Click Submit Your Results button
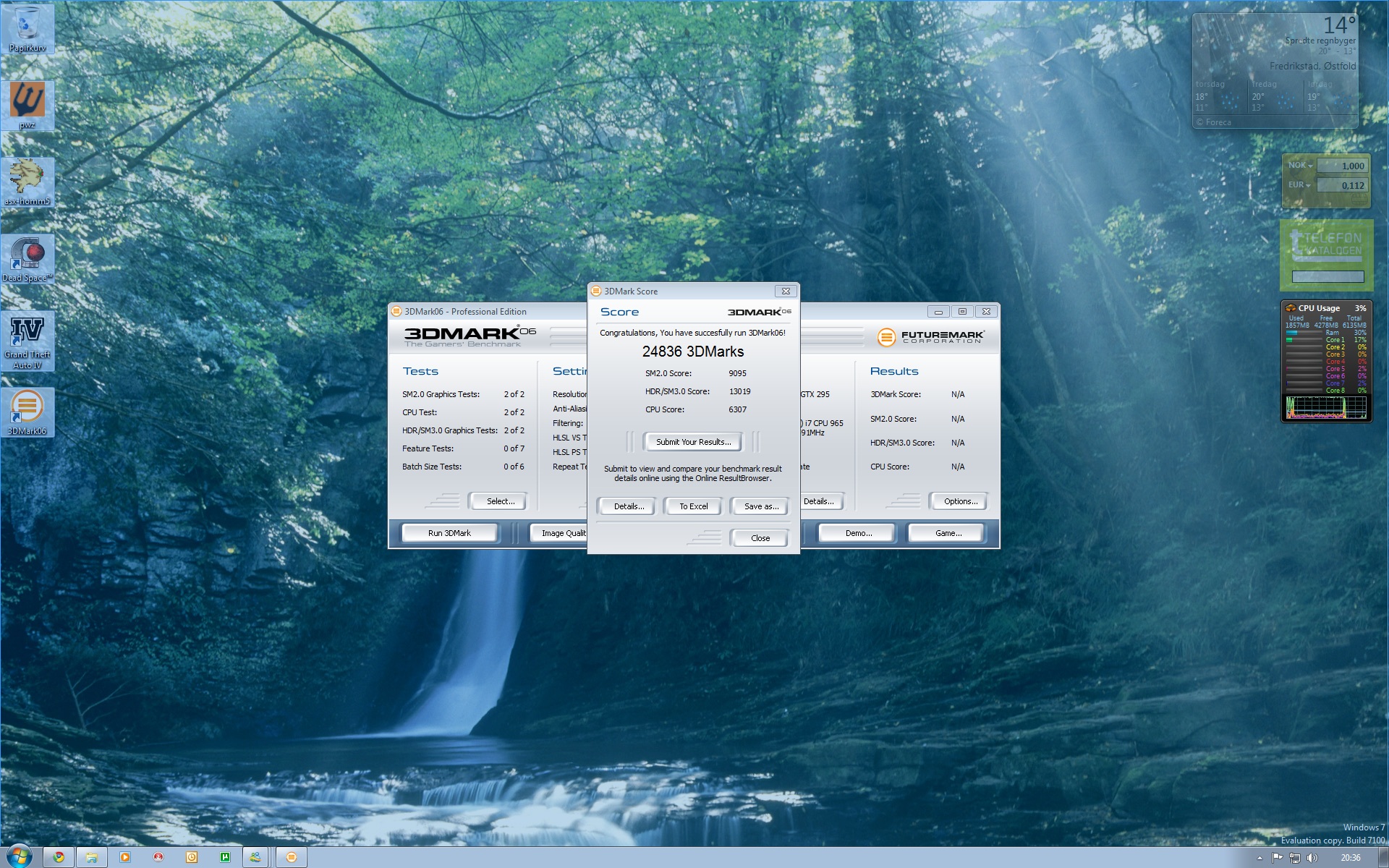 pyautogui.click(x=693, y=442)
